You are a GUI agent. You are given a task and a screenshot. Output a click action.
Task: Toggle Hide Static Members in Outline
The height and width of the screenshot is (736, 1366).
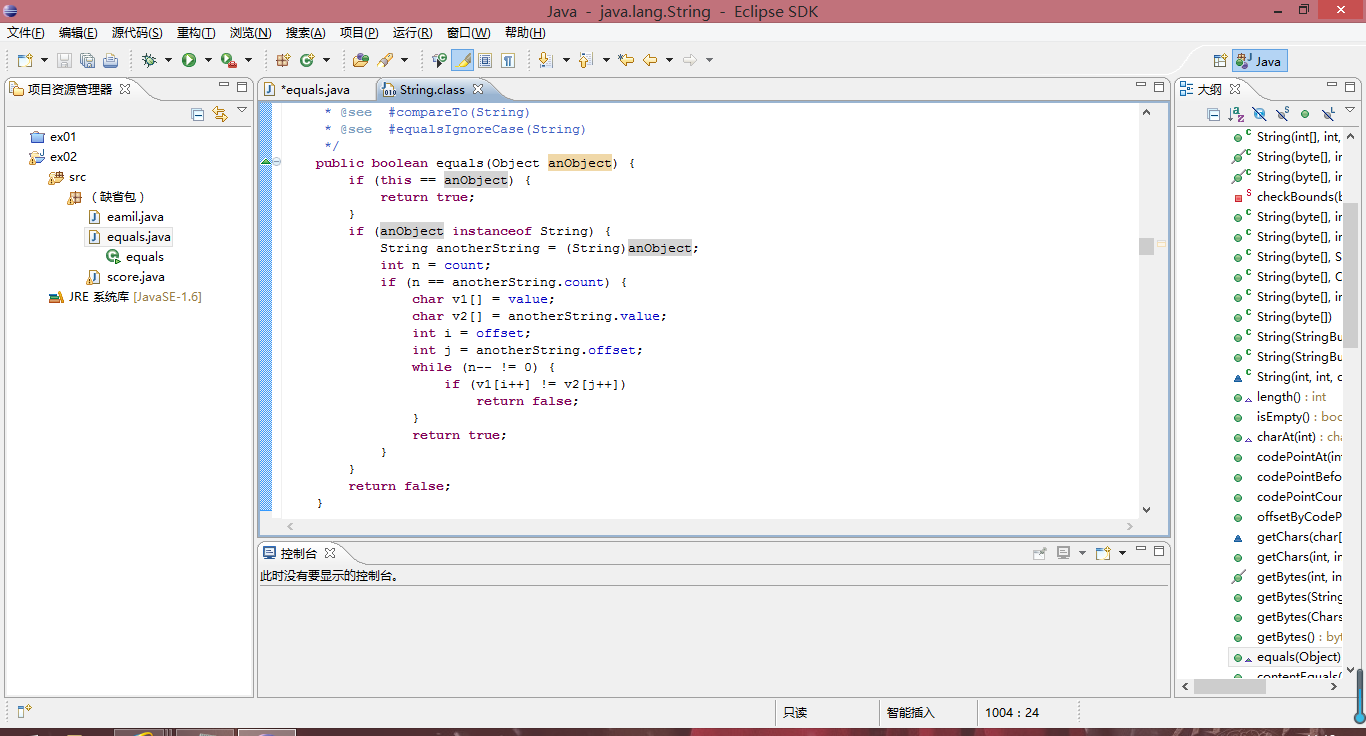coord(1282,114)
